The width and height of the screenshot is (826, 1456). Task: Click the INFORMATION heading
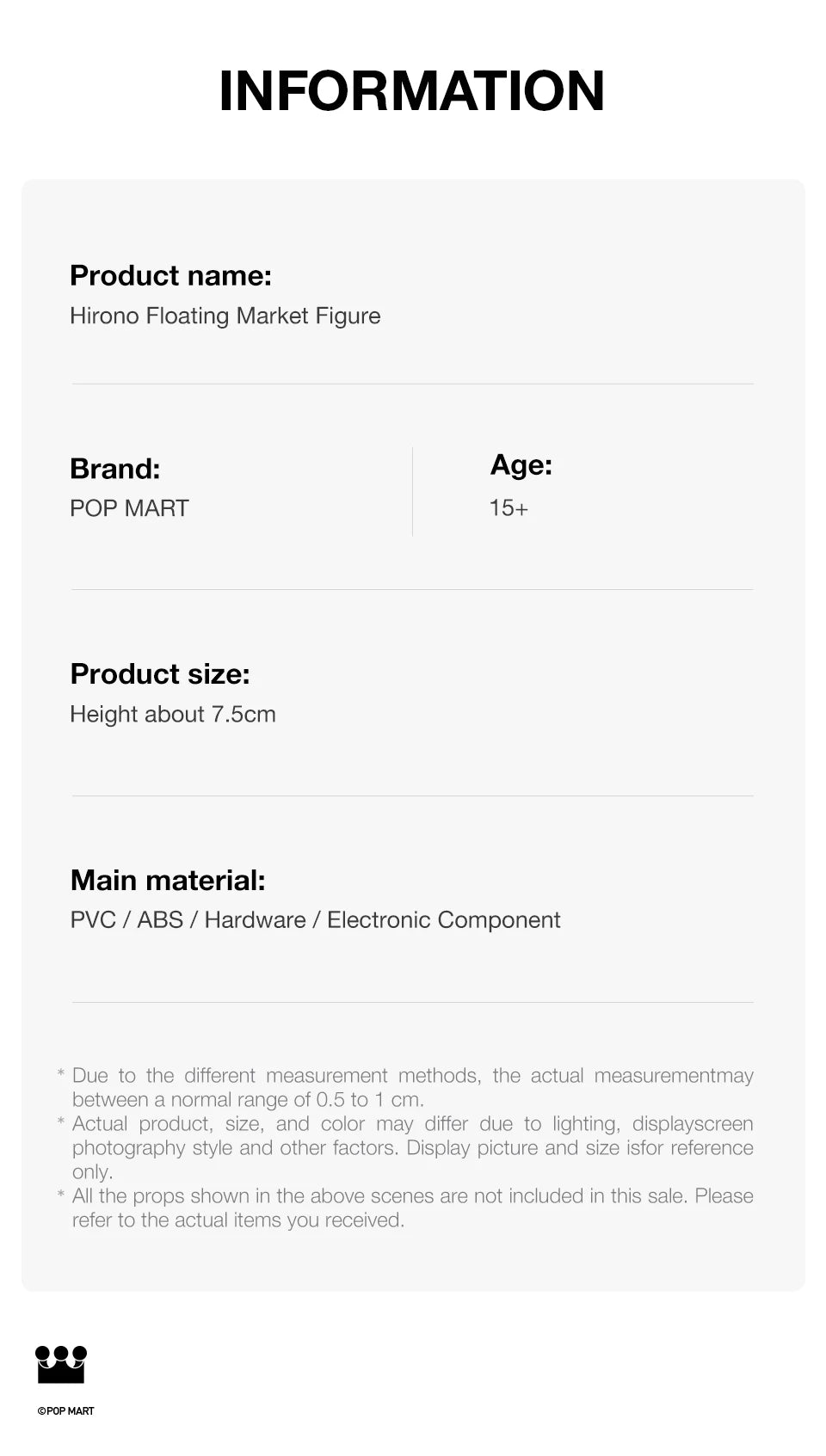[411, 90]
